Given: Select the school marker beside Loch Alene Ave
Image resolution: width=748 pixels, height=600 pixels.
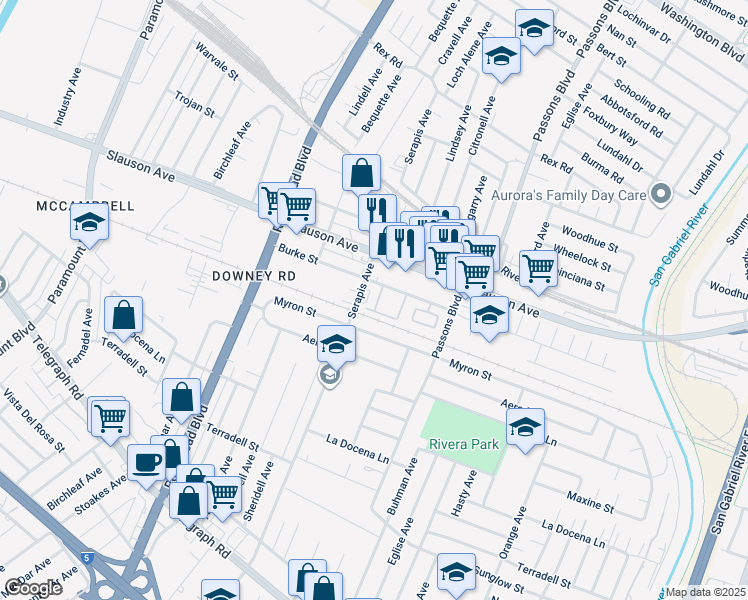Looking at the screenshot, I should (x=501, y=57).
